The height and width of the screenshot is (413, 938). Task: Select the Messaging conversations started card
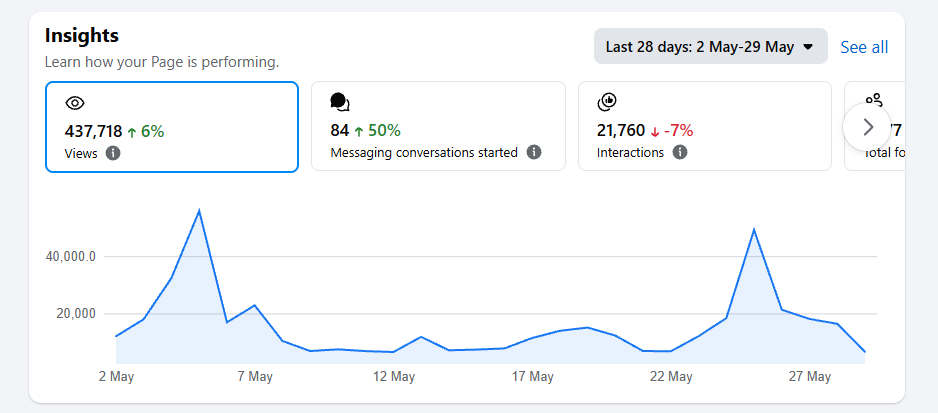pos(438,126)
